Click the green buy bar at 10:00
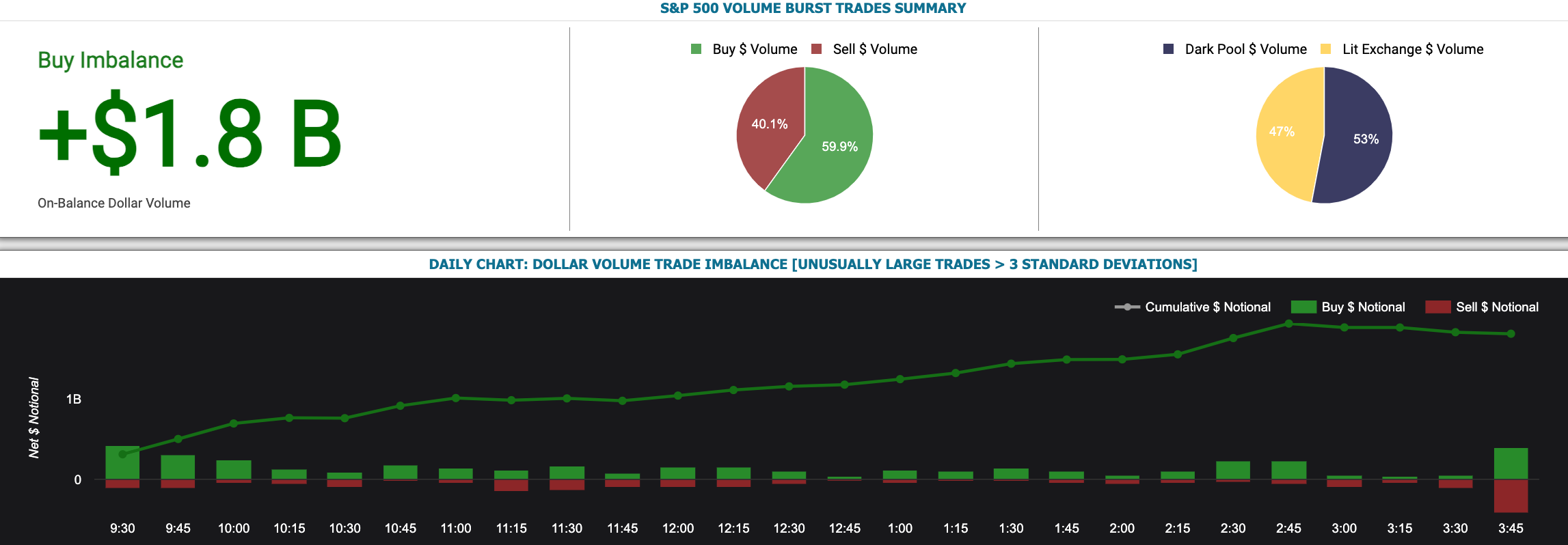Image resolution: width=1568 pixels, height=545 pixels. (x=234, y=470)
